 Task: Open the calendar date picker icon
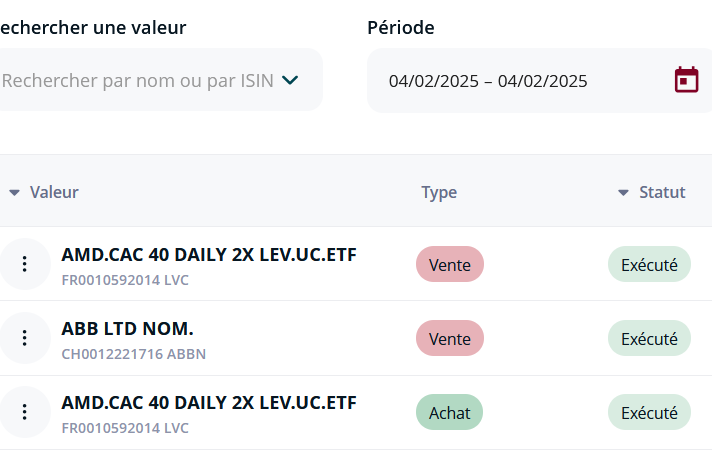tap(686, 80)
